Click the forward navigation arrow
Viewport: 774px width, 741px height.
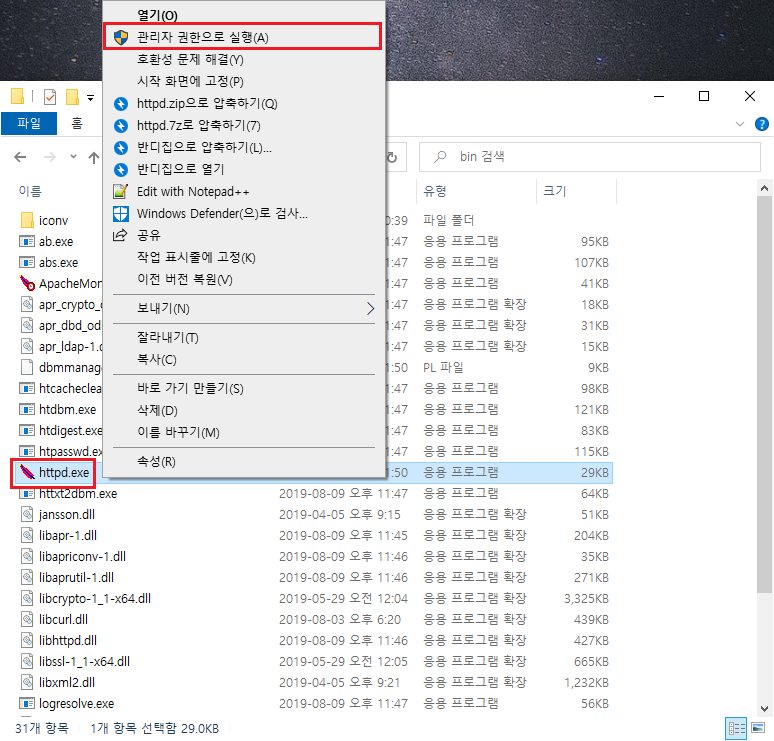[x=50, y=157]
